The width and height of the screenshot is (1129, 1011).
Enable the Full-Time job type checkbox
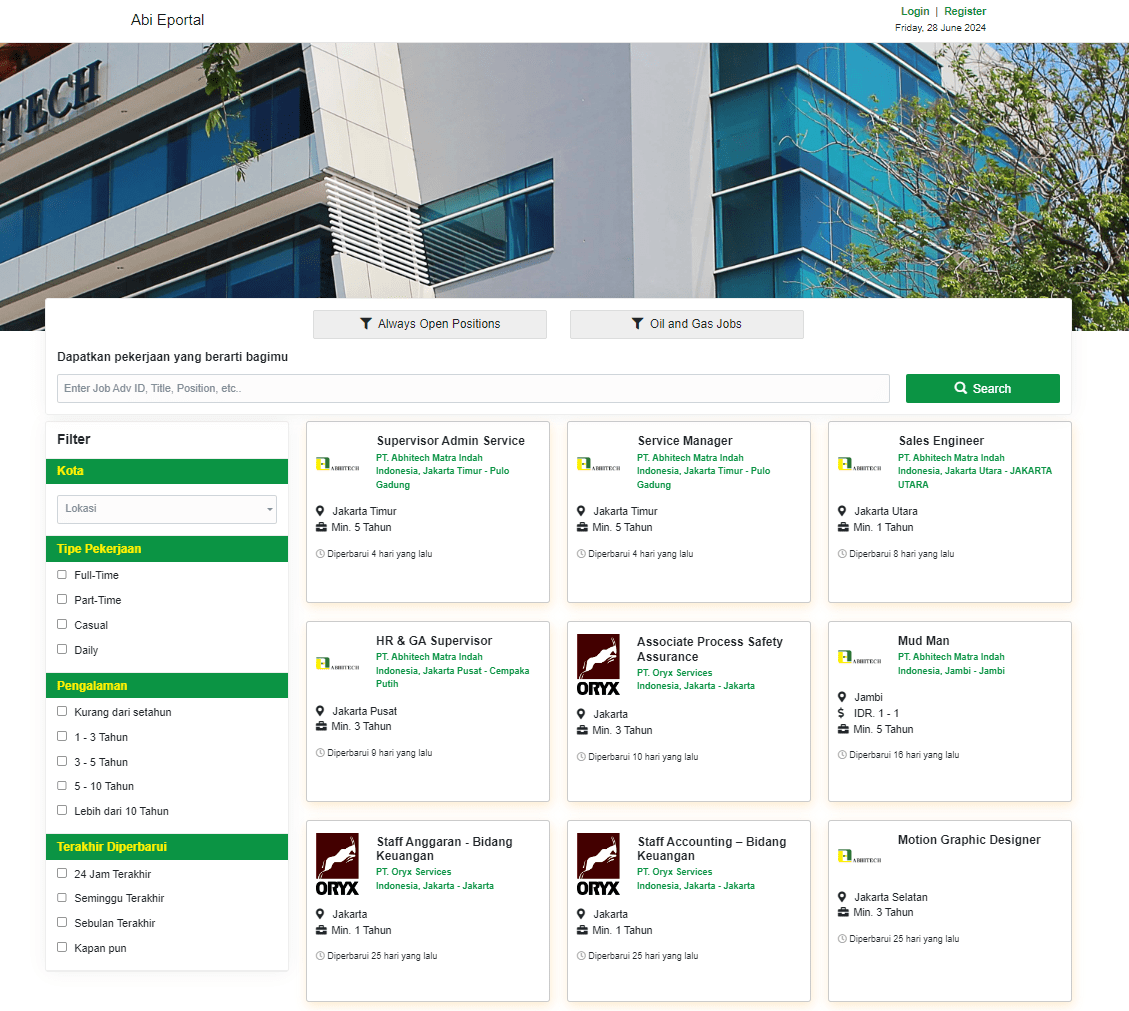pyautogui.click(x=62, y=575)
